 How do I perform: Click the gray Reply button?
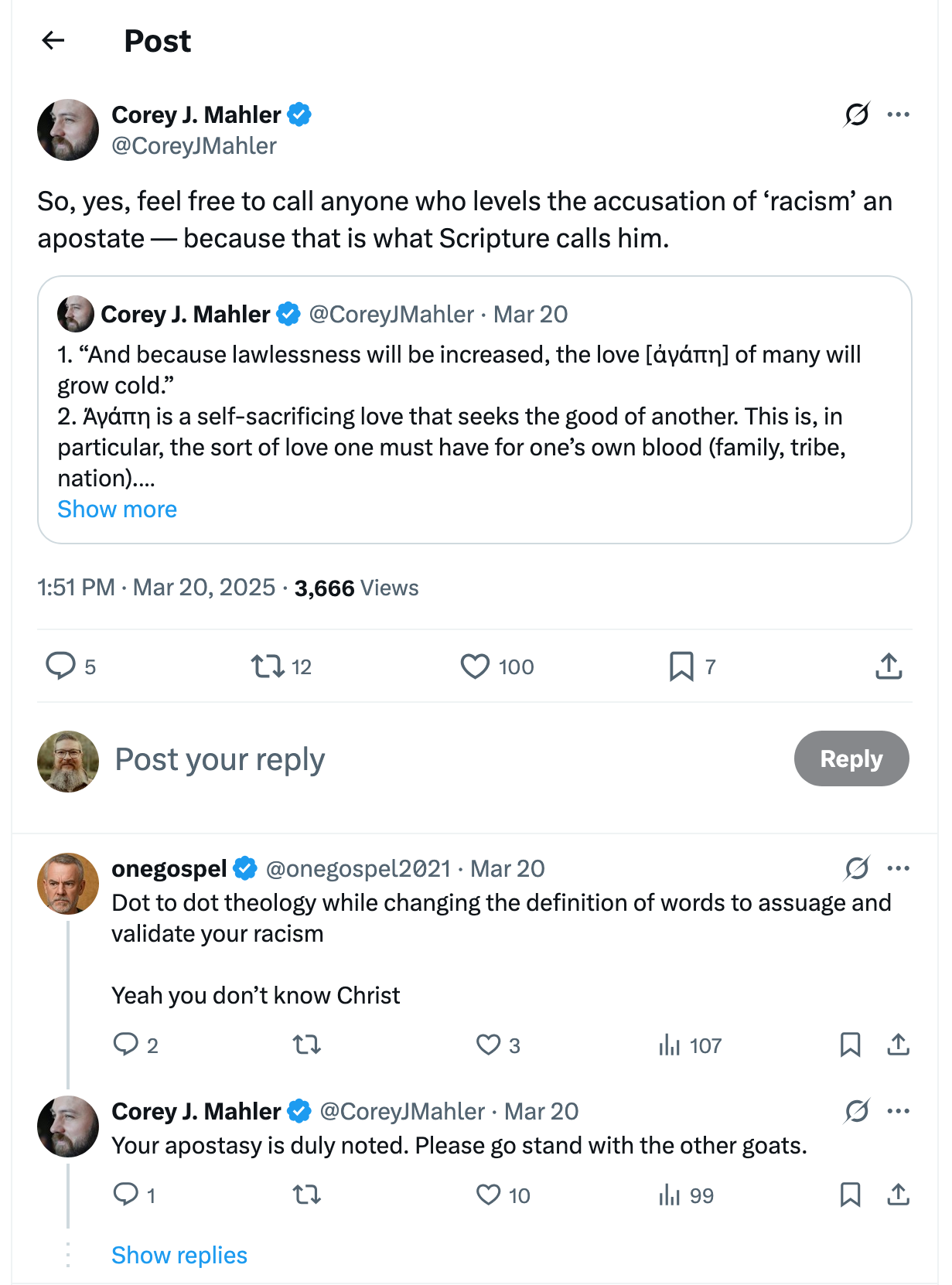(851, 758)
